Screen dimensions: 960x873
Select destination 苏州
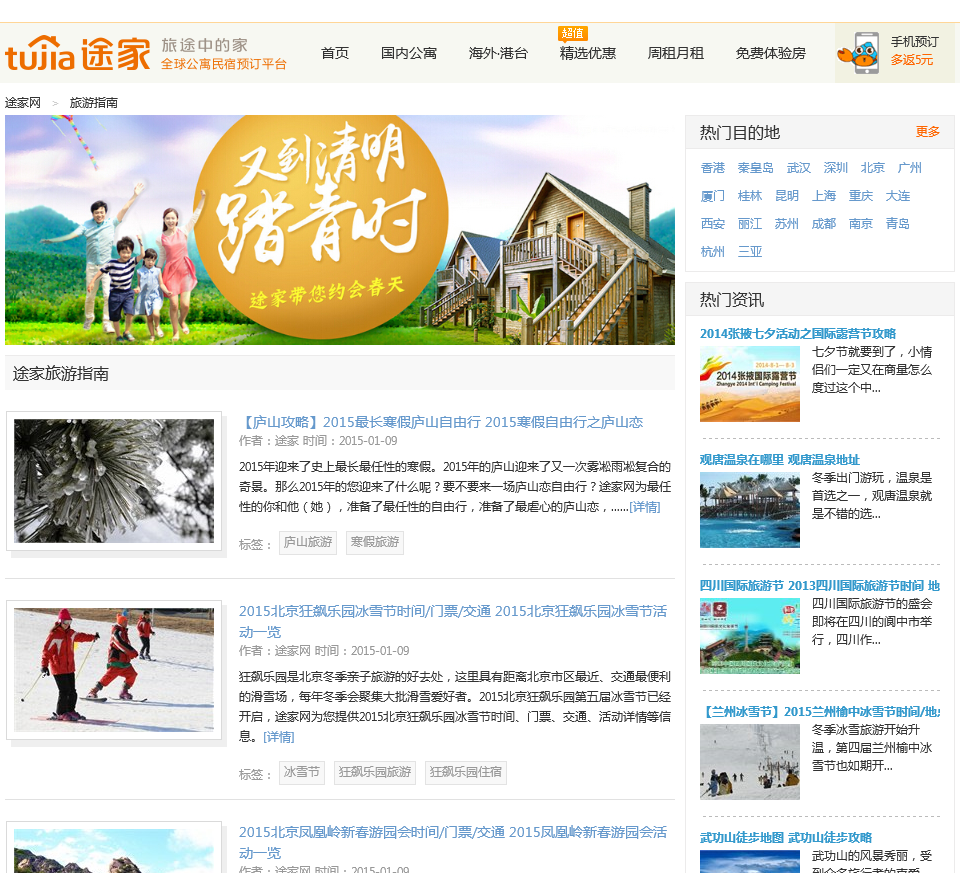[x=787, y=223]
